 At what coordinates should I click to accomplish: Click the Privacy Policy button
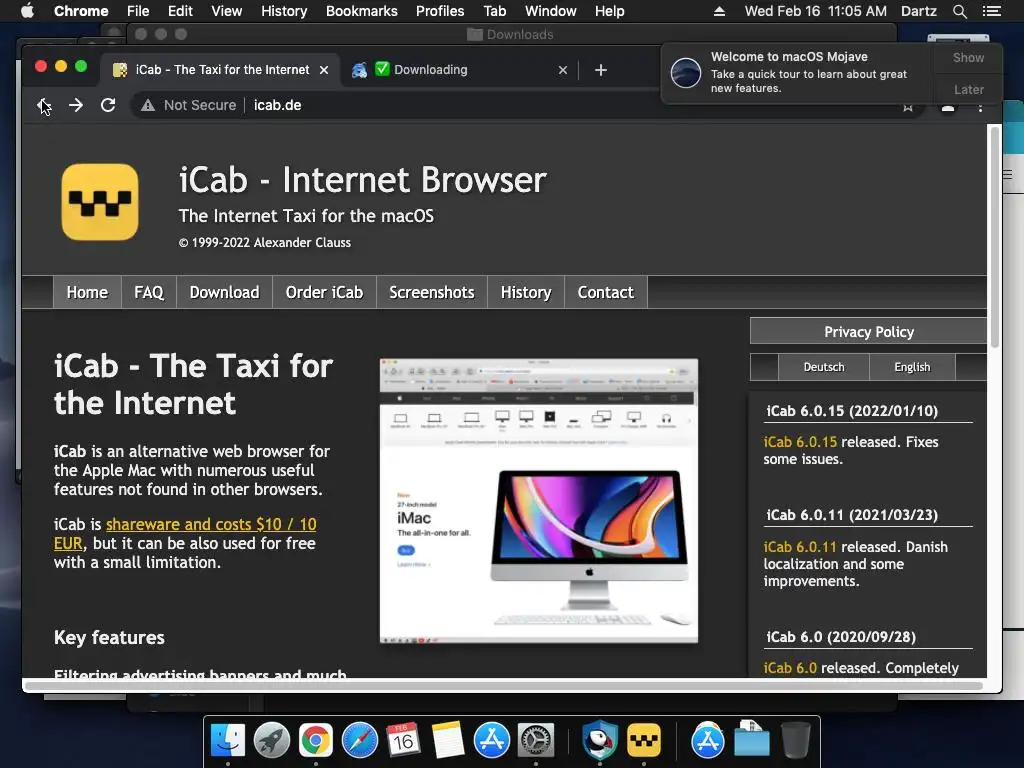pos(869,332)
